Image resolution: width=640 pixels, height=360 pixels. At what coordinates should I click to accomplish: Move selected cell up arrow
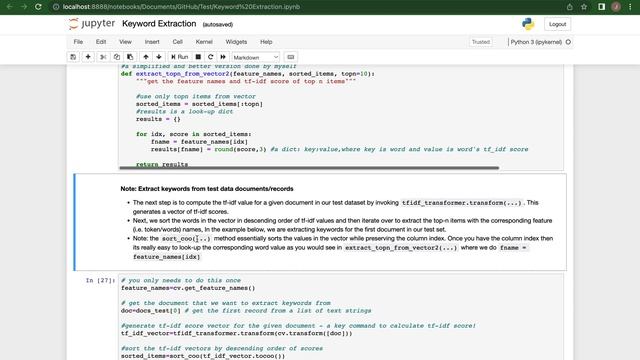pos(146,57)
